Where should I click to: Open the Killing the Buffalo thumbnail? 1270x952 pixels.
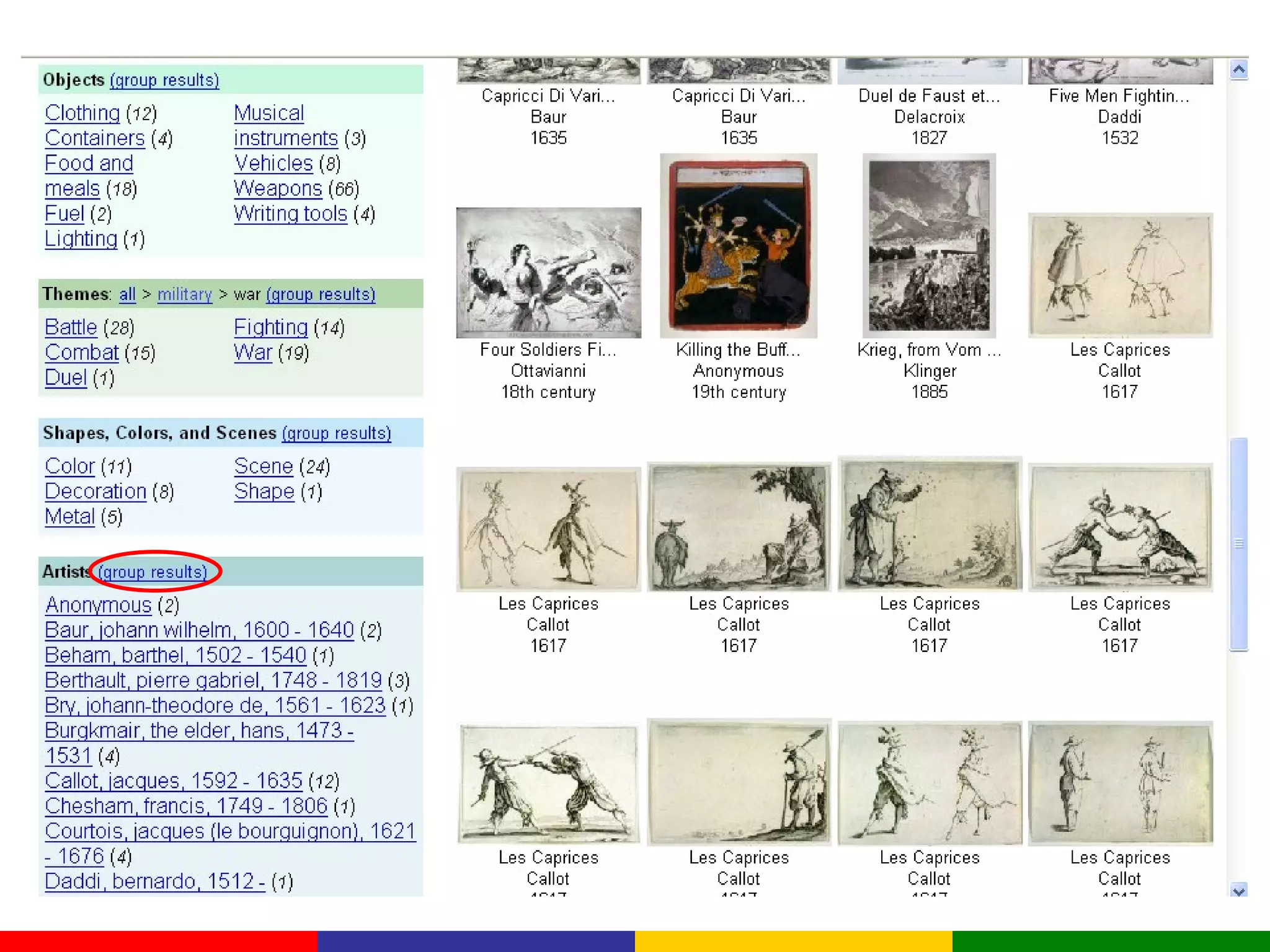pos(738,245)
